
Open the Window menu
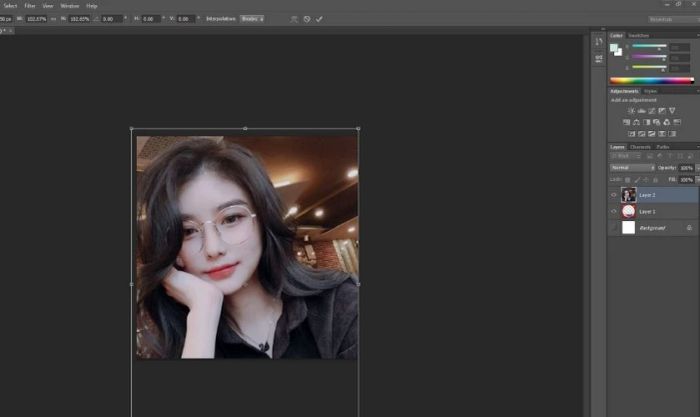[70, 6]
